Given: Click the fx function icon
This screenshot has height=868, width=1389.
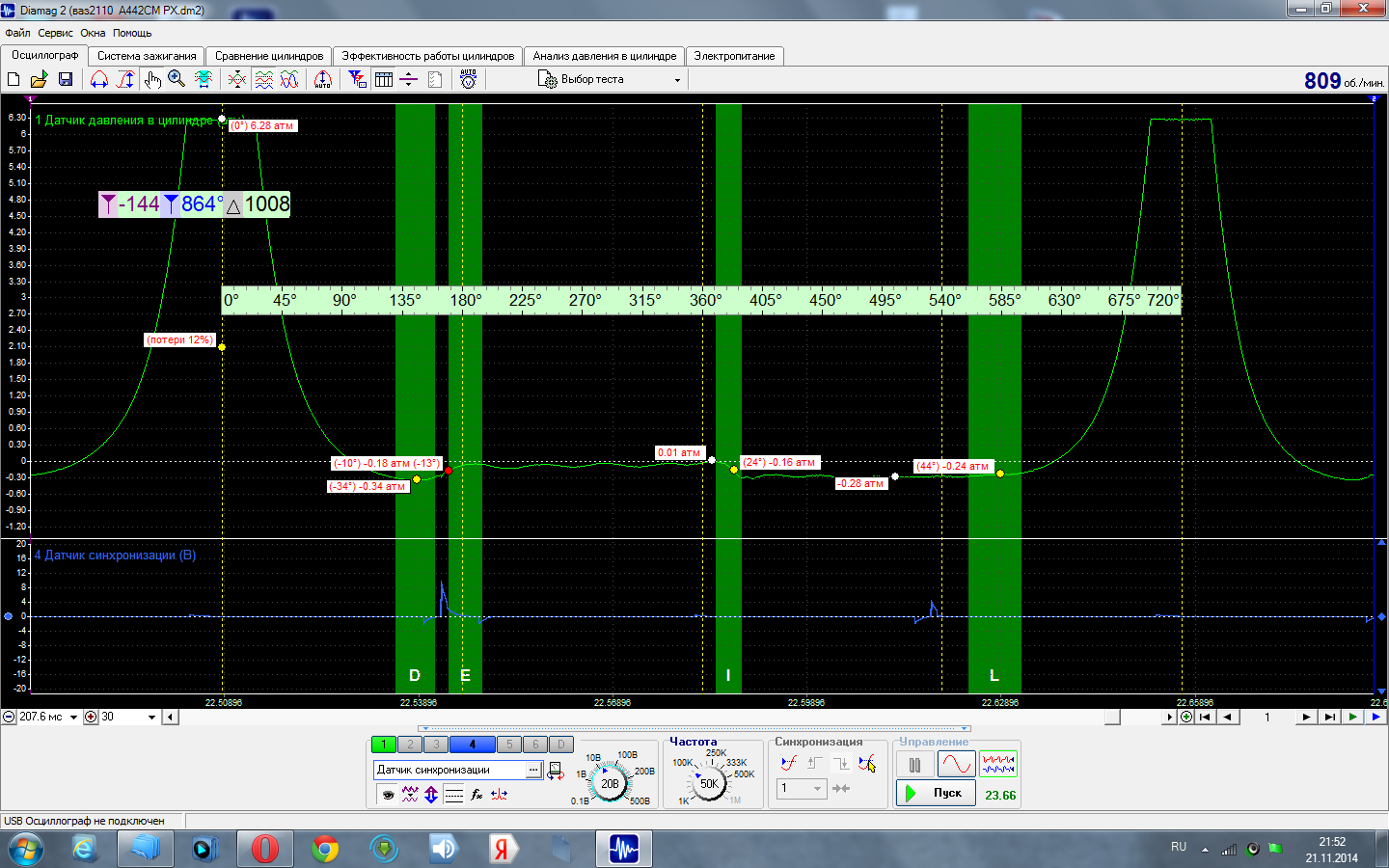Looking at the screenshot, I should coord(477,795).
